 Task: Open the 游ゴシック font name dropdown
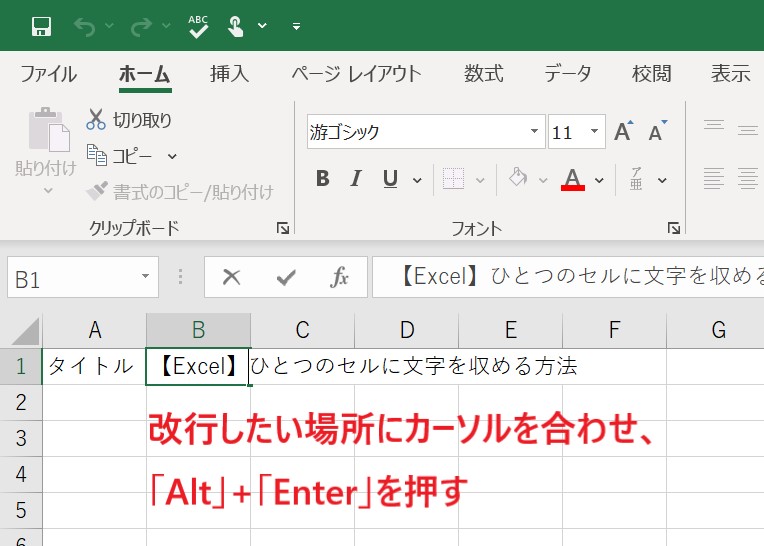[x=535, y=131]
